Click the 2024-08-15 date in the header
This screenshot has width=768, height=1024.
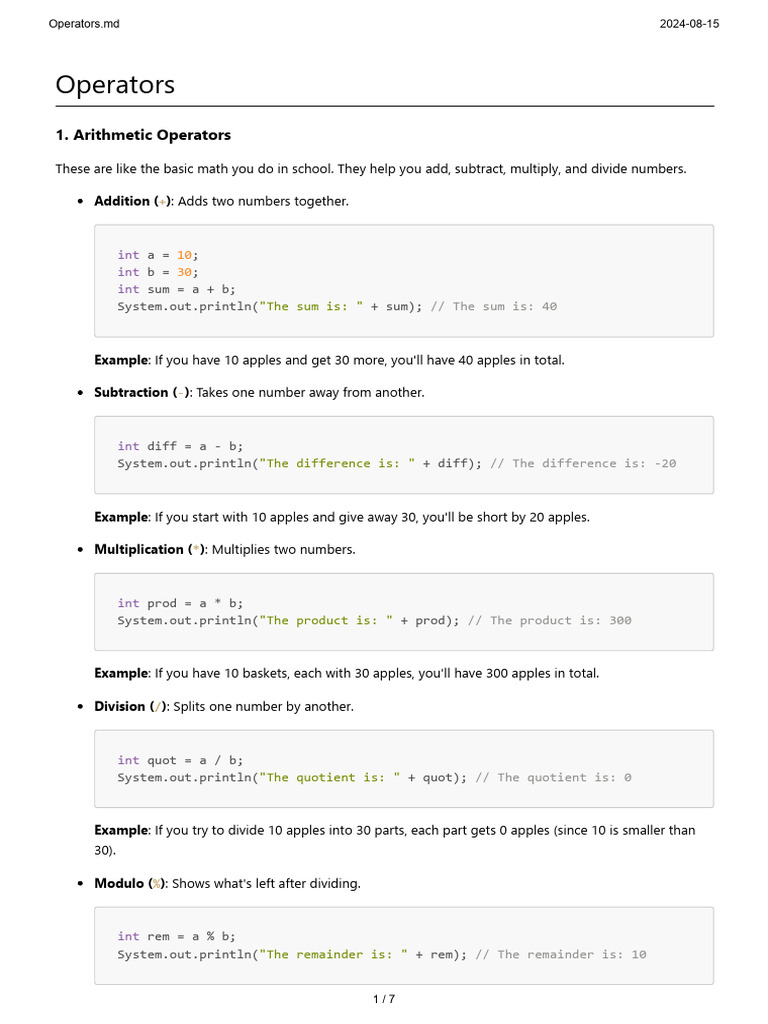tap(689, 24)
